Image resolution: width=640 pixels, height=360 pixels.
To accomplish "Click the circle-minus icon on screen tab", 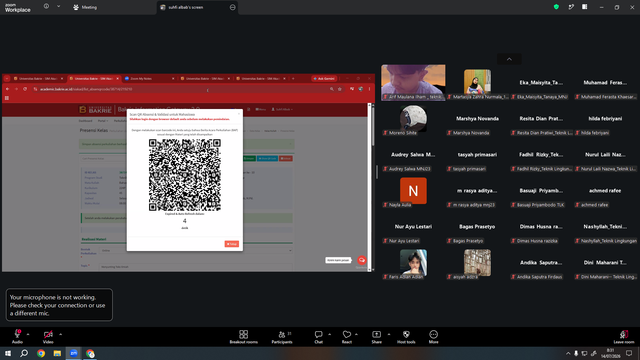I will tap(233, 7).
